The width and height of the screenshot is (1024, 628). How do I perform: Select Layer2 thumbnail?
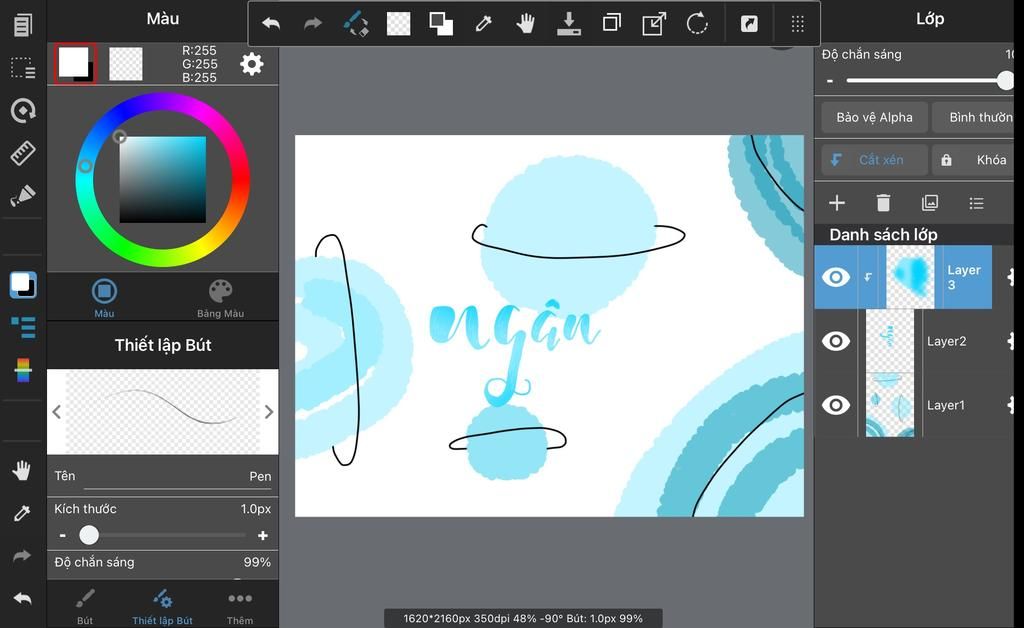click(889, 341)
